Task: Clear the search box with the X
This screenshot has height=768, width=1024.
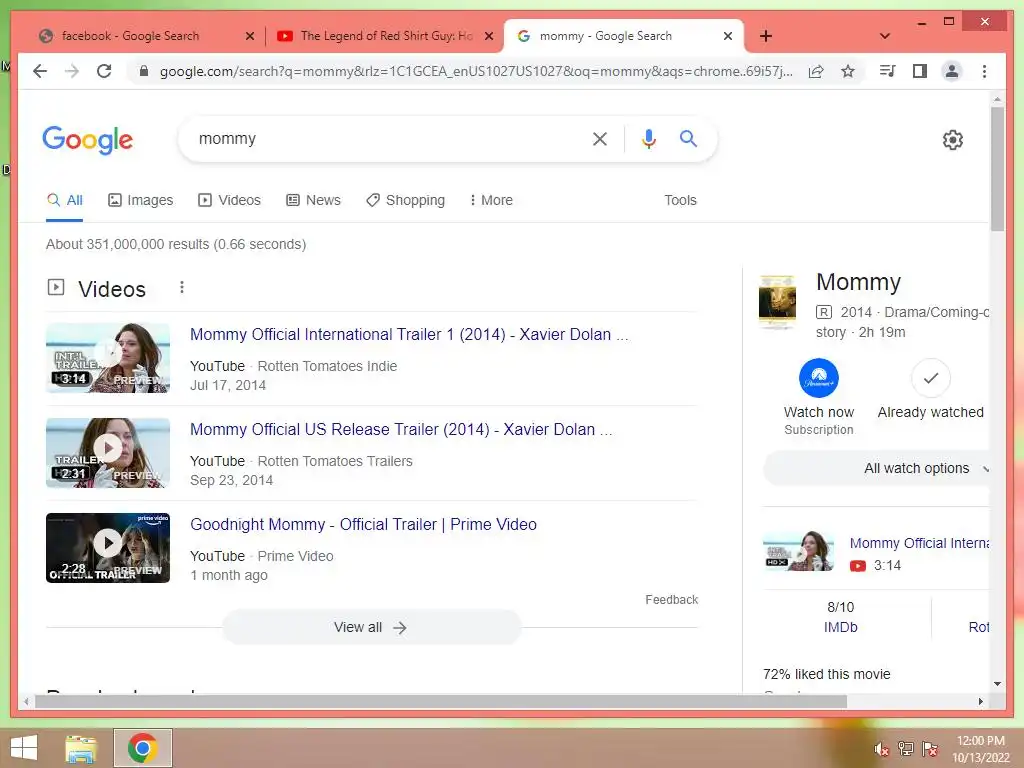Action: (600, 138)
